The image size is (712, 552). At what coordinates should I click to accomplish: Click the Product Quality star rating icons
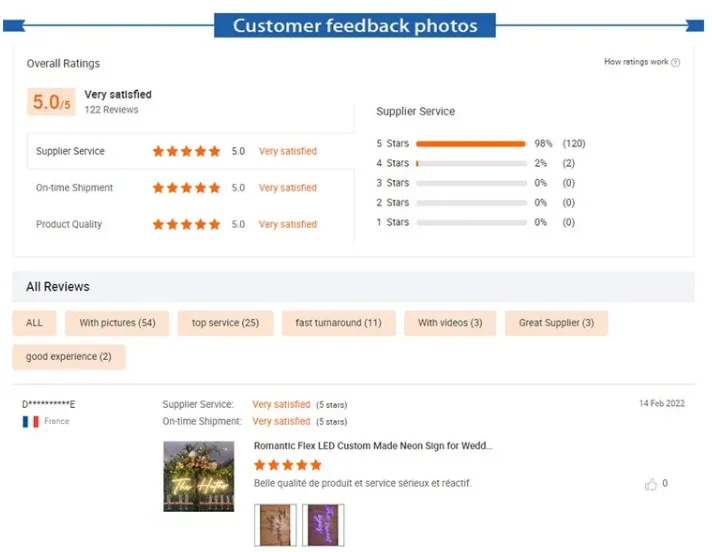pyautogui.click(x=187, y=224)
